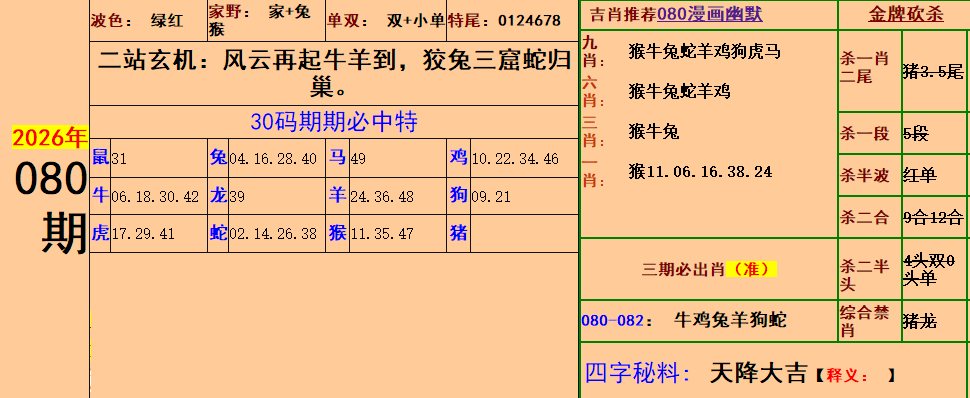This screenshot has width=970, height=398.
Task: Select the 六肖 row label
Action: click(593, 92)
